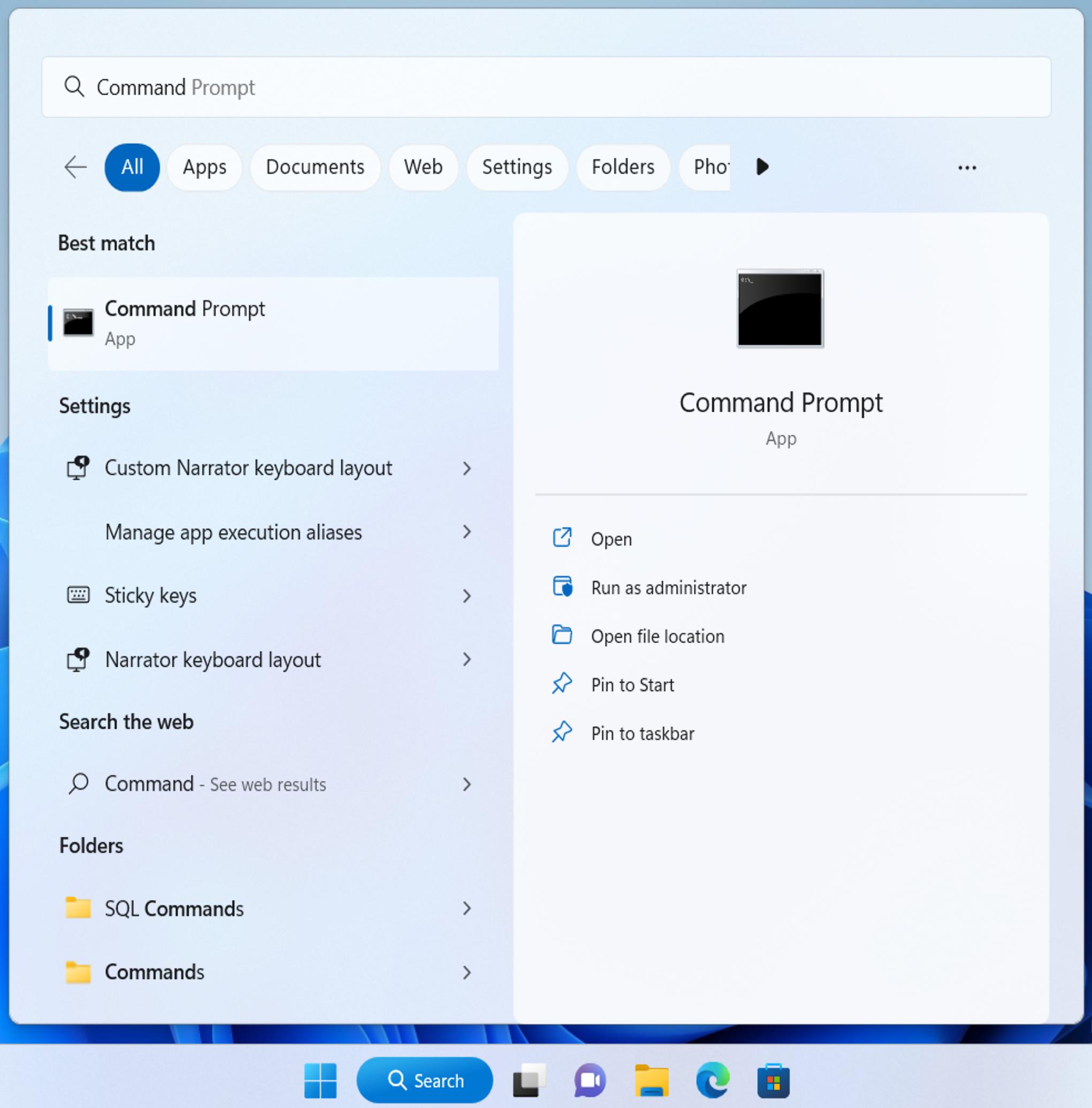Choose Run as administrator
The height and width of the screenshot is (1108, 1092).
668,588
